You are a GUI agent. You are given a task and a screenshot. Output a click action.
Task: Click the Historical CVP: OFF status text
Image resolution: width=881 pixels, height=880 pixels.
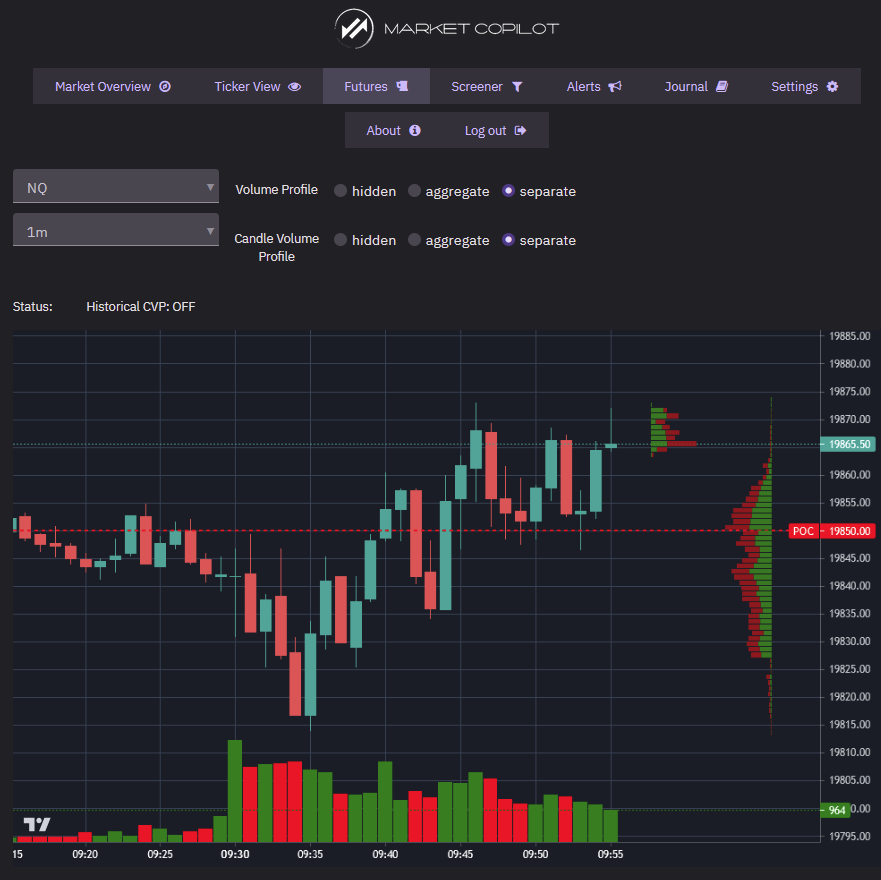point(140,307)
